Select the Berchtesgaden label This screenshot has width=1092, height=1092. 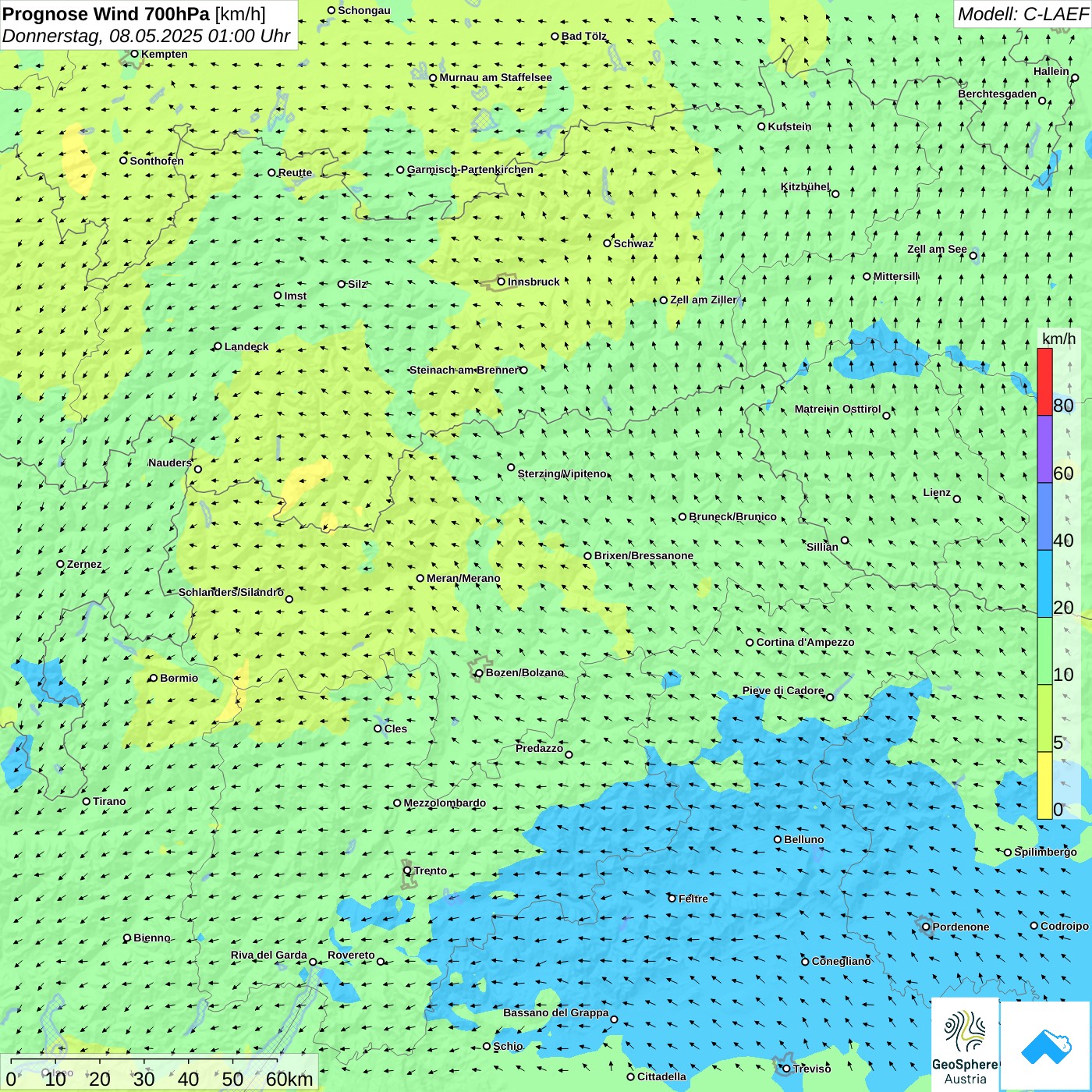(998, 94)
